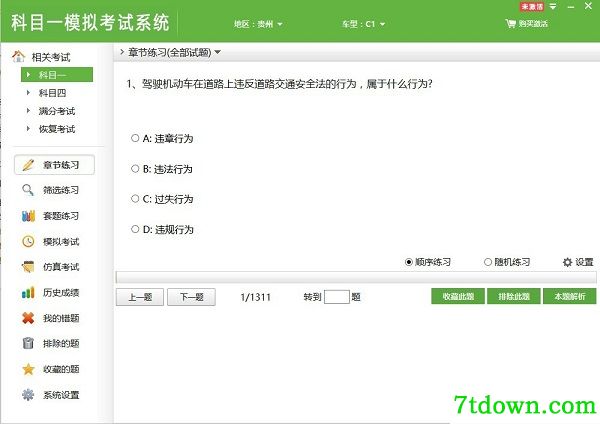Click the gear icon for 系统设置
Screen dimensions: 600x424
28,395
